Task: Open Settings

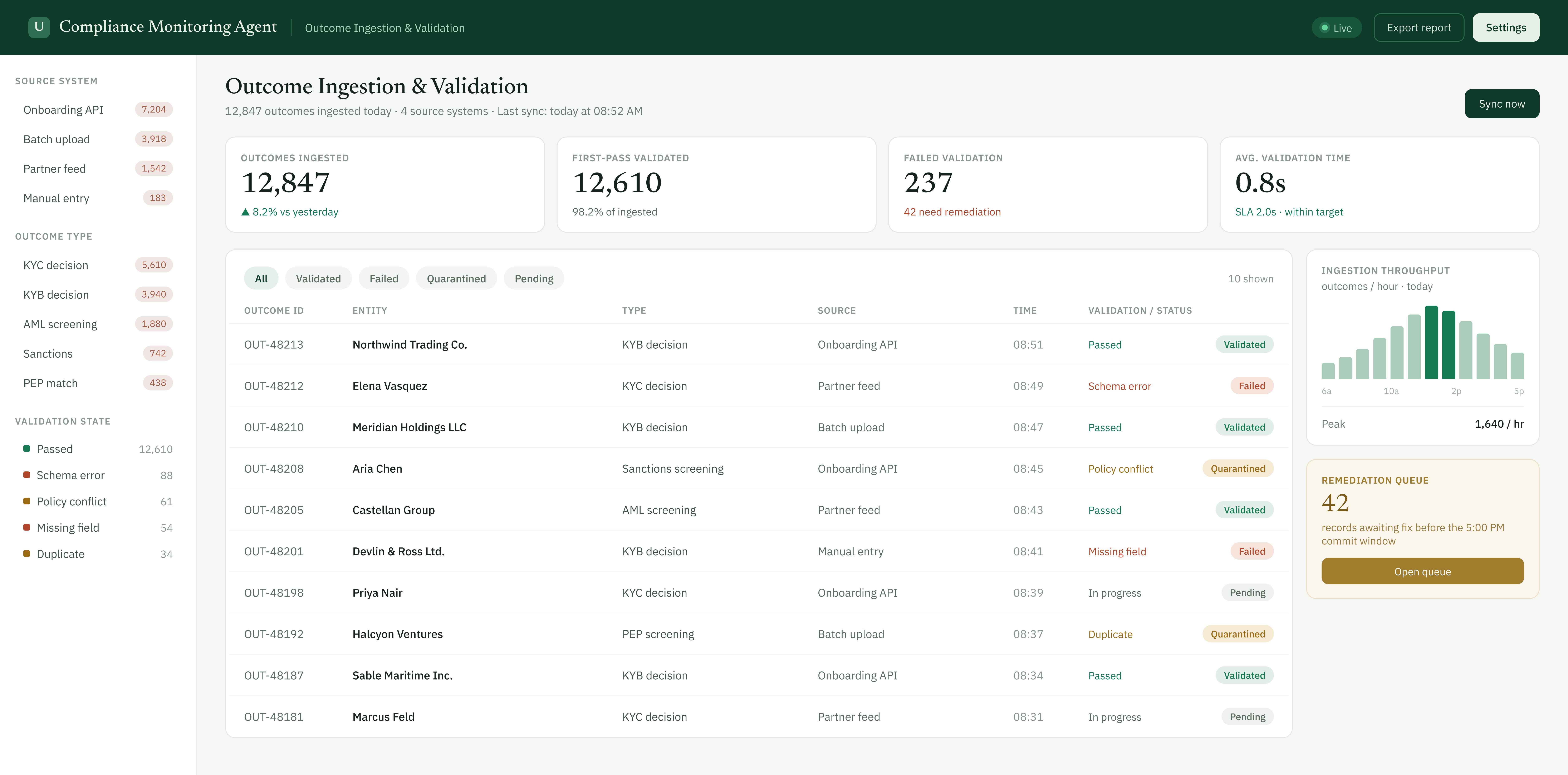Action: (1506, 27)
